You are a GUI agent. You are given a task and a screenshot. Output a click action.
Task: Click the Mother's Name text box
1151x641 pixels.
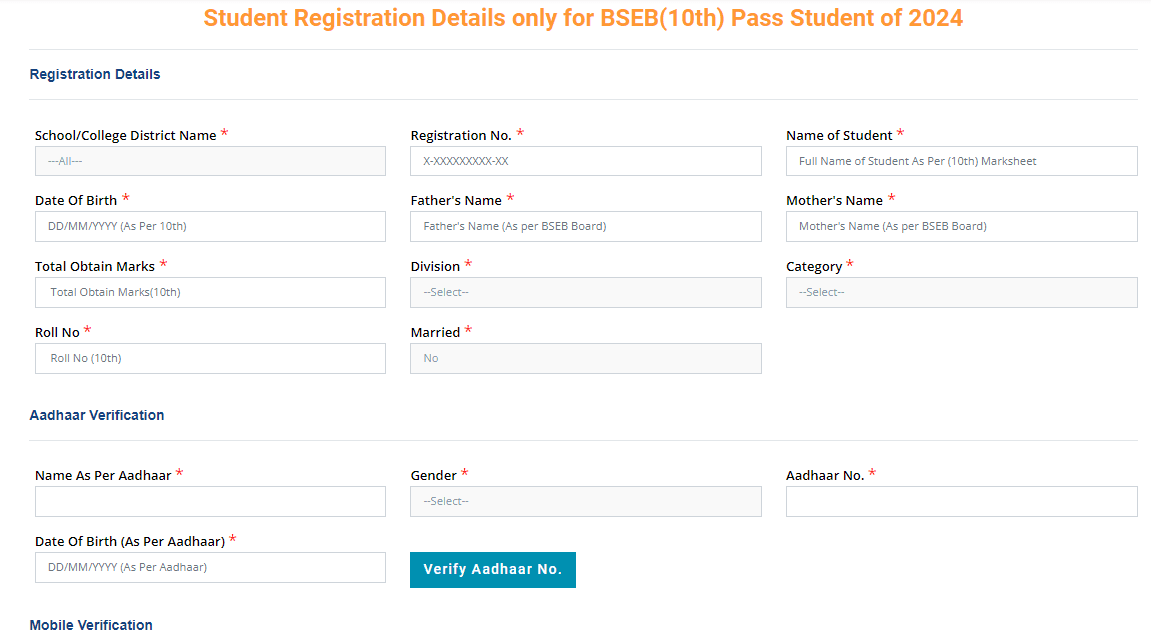pyautogui.click(x=961, y=226)
